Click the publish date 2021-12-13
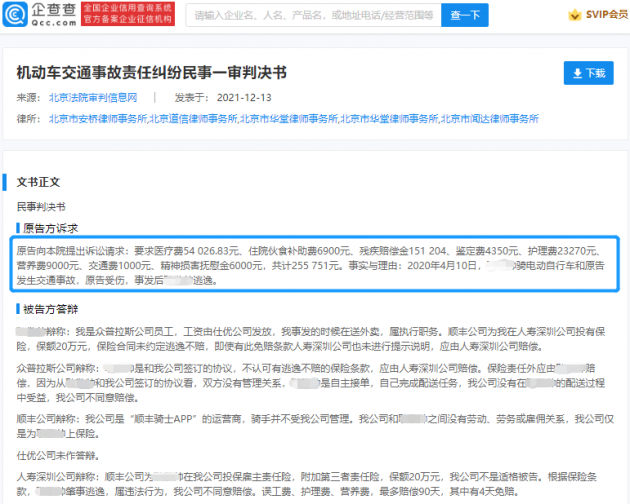This screenshot has height=504, width=630. [244, 98]
